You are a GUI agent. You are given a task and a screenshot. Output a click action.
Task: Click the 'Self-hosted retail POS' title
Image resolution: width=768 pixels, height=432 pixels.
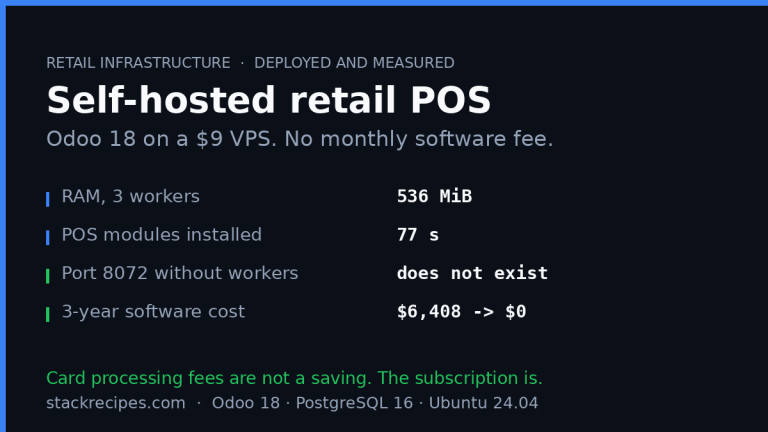pos(268,101)
